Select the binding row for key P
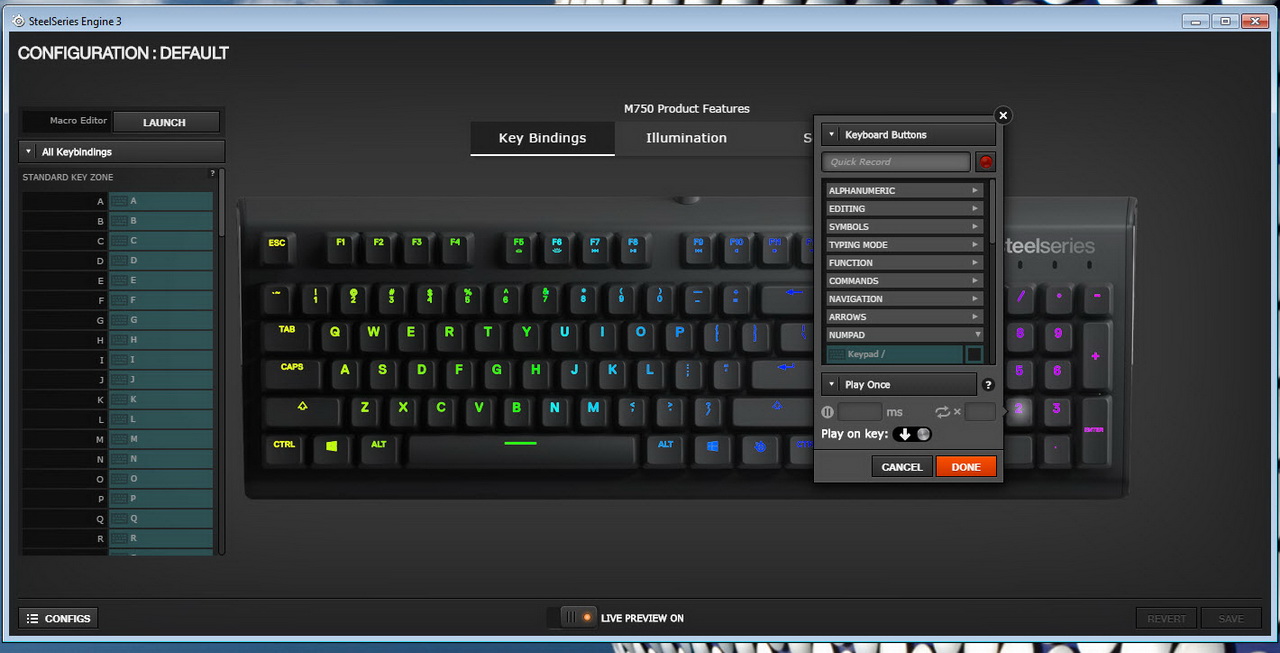 point(118,498)
